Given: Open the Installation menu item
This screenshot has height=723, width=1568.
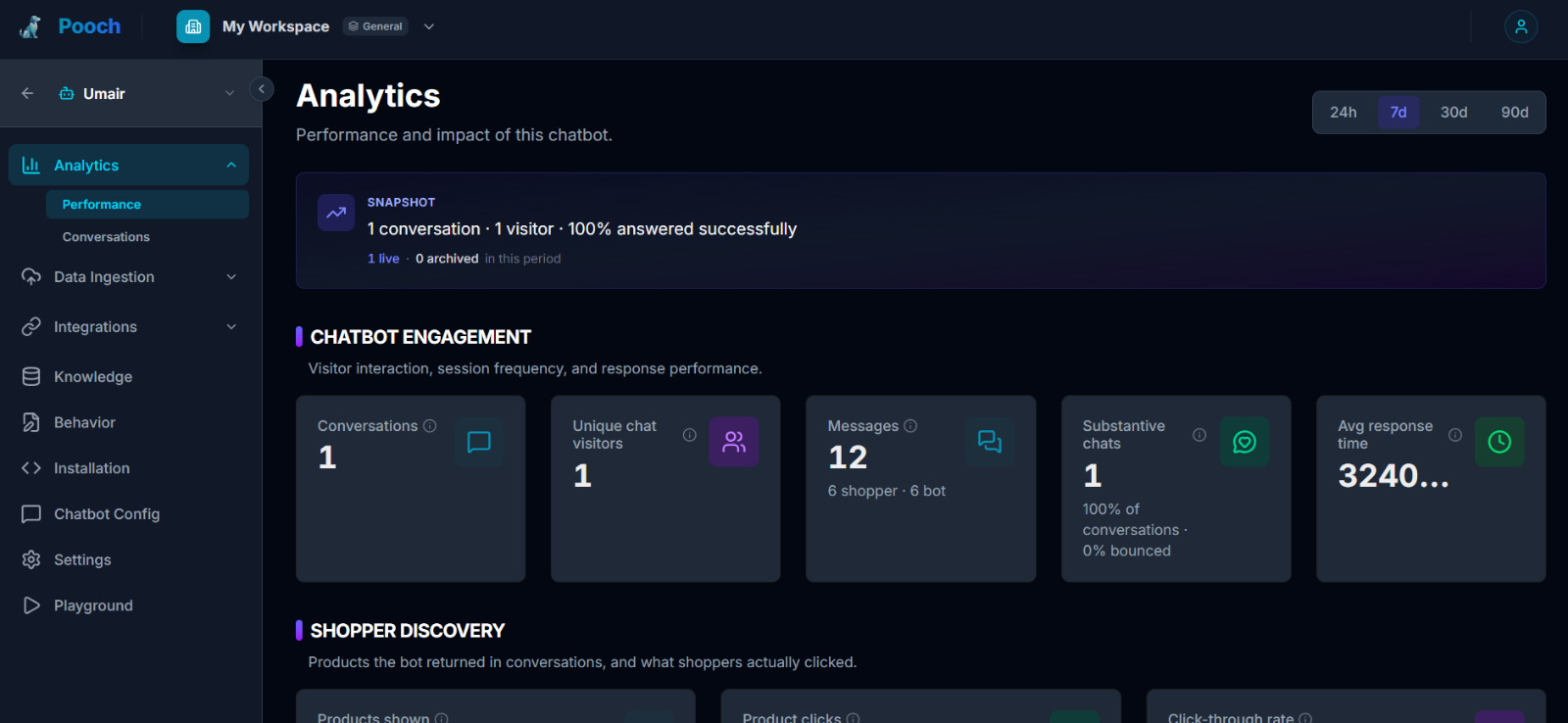Looking at the screenshot, I should 128,468.
